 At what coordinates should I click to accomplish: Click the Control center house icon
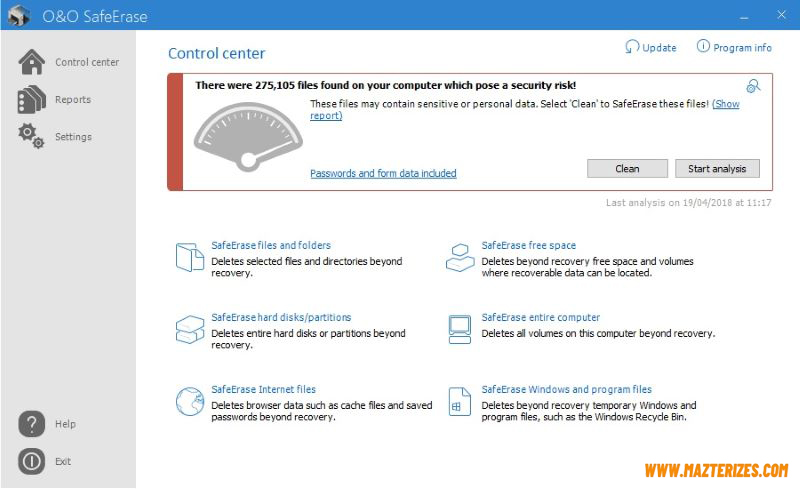tap(32, 62)
